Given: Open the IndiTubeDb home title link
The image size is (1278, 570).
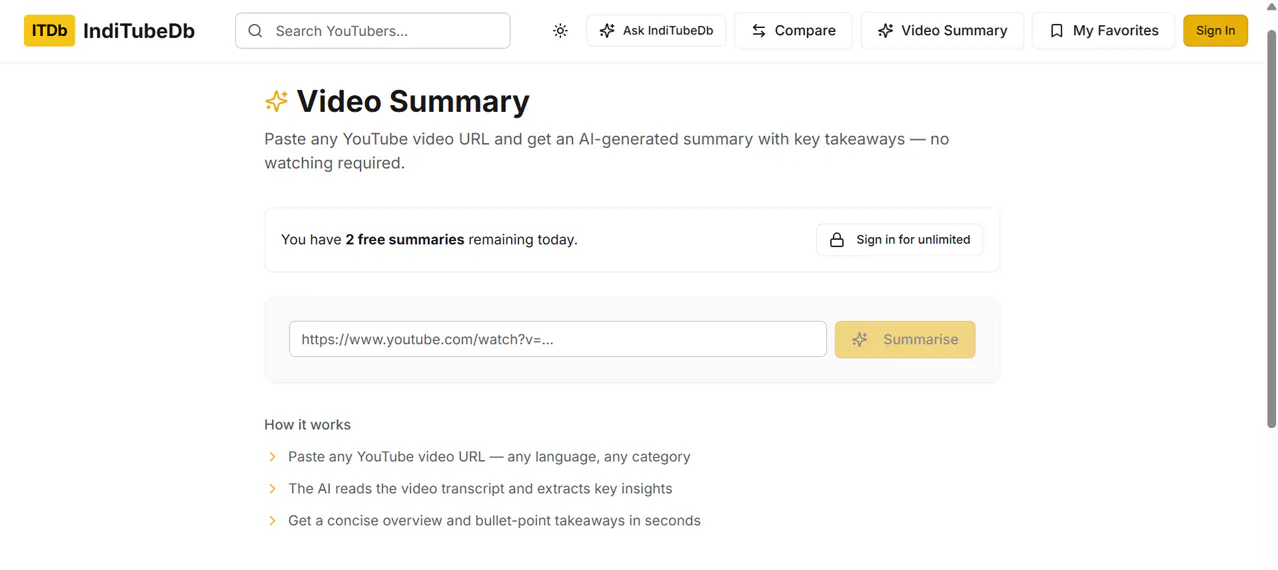Looking at the screenshot, I should 139,31.
